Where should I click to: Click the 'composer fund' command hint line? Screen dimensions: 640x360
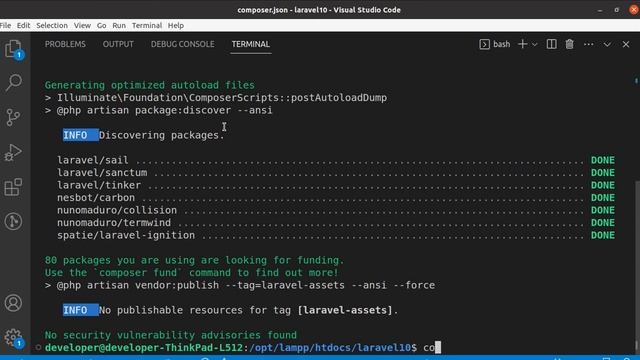(x=191, y=273)
